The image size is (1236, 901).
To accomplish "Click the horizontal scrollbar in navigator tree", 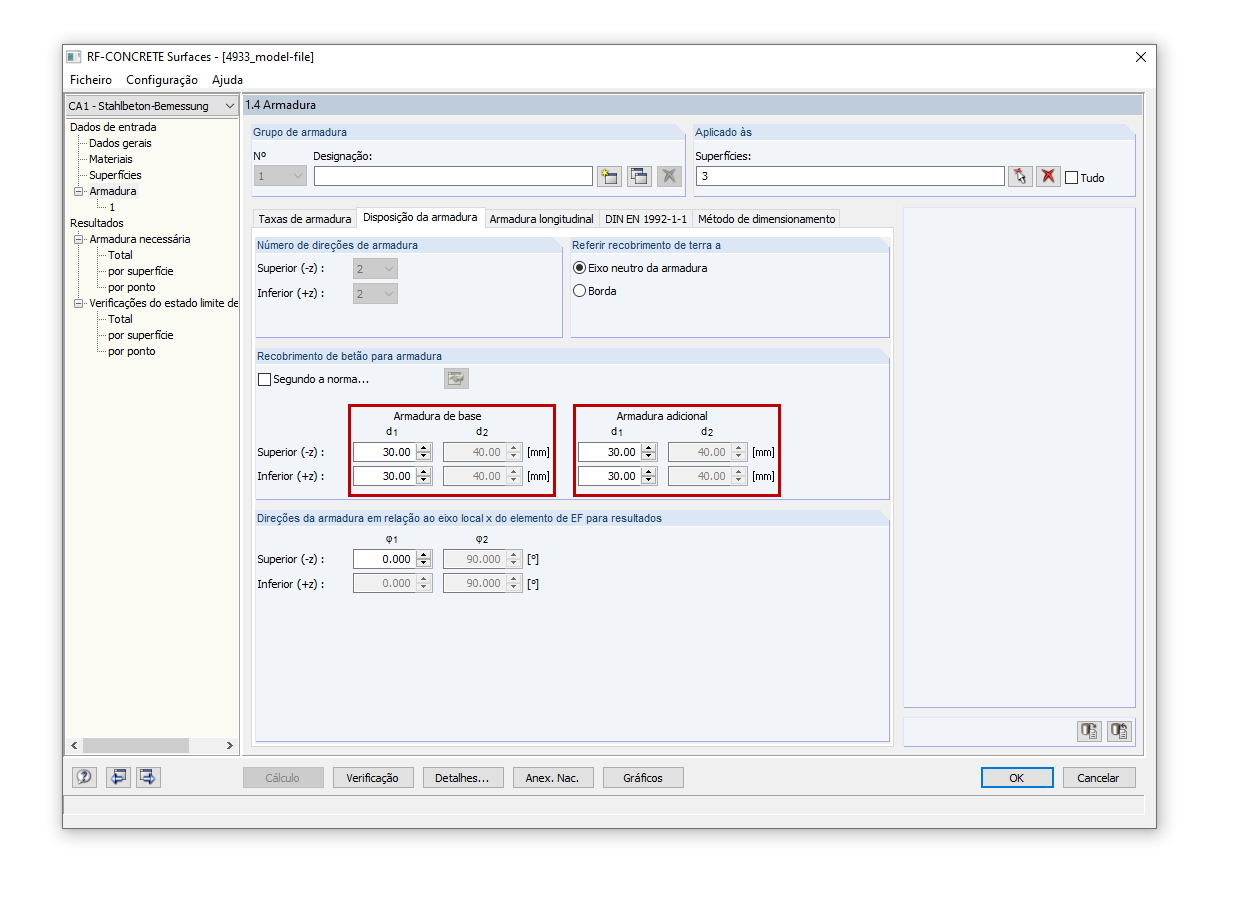I will pyautogui.click(x=135, y=745).
